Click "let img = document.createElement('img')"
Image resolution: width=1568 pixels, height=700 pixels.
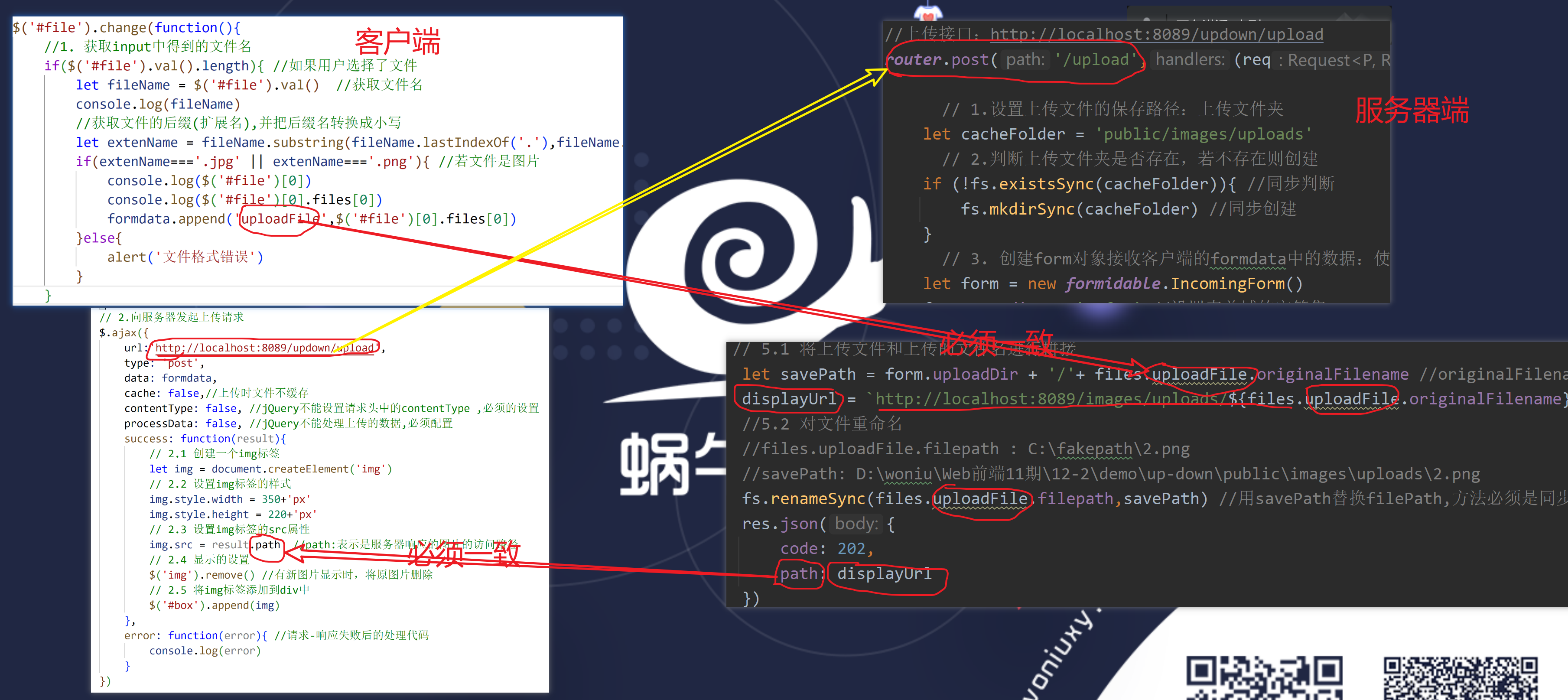[x=271, y=469]
